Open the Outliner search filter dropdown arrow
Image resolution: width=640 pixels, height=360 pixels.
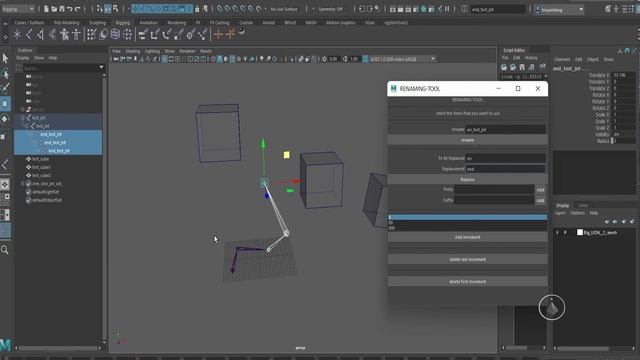pos(101,67)
